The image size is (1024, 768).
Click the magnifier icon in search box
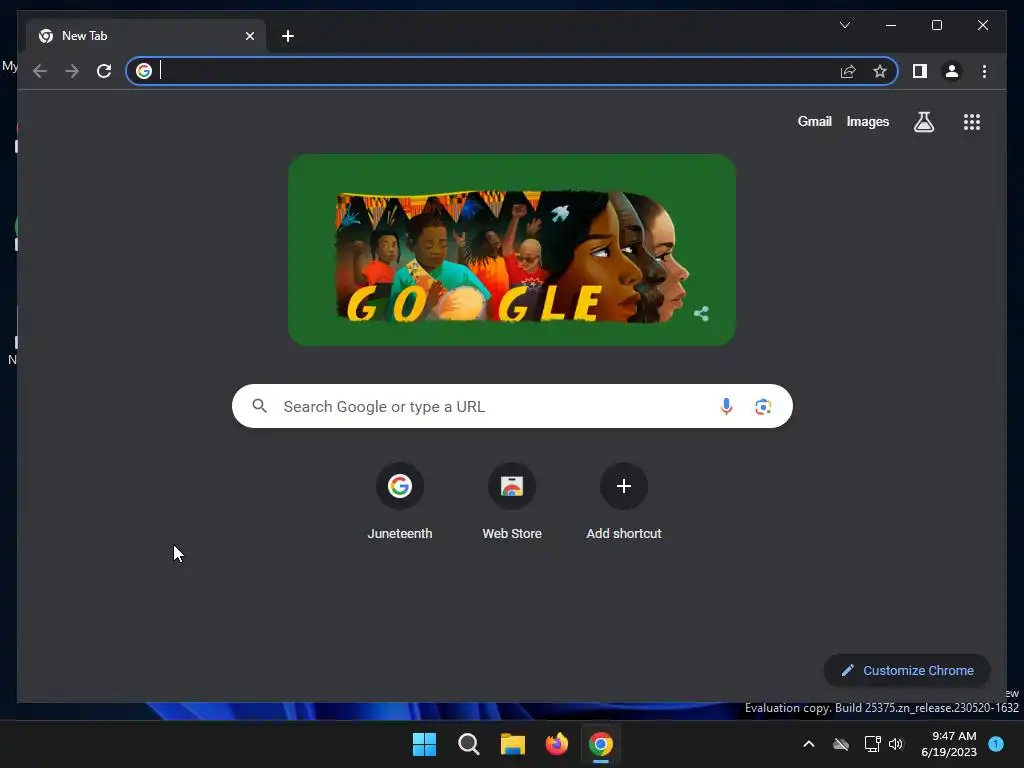[259, 406]
